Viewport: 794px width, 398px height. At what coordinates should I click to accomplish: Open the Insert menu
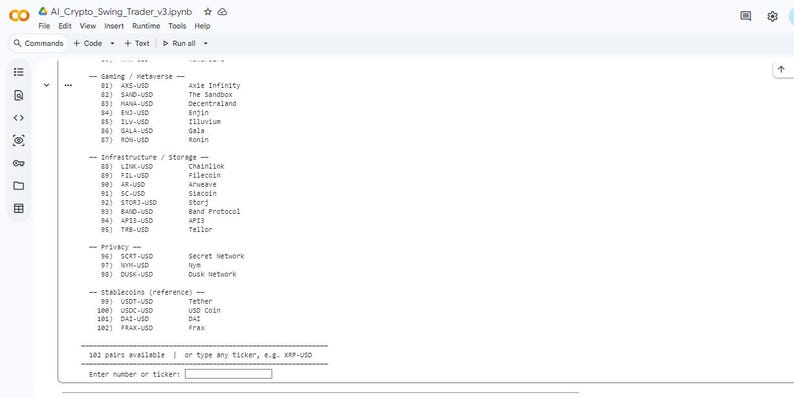click(114, 26)
